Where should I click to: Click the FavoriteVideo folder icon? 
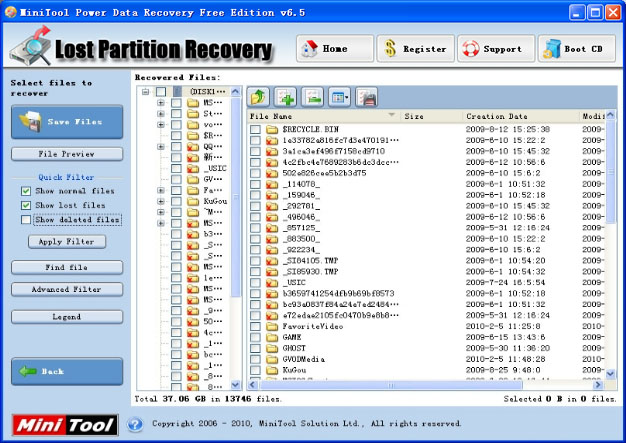272,326
